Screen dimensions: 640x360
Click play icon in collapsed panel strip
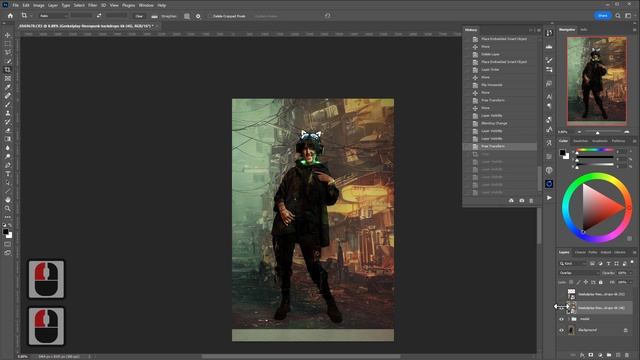(x=549, y=198)
